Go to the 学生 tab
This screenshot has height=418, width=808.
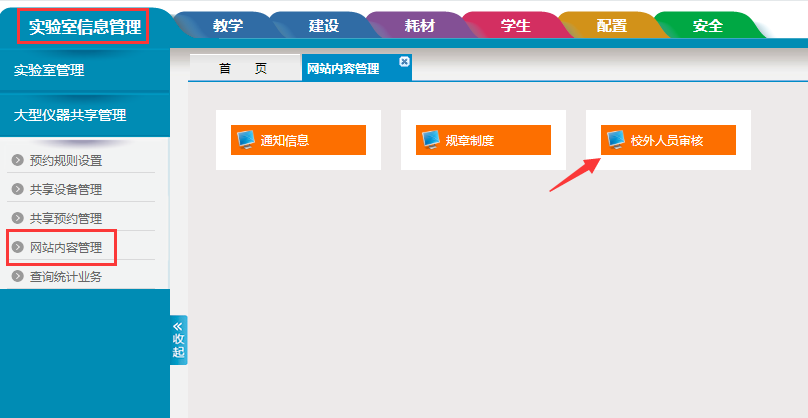coord(516,26)
